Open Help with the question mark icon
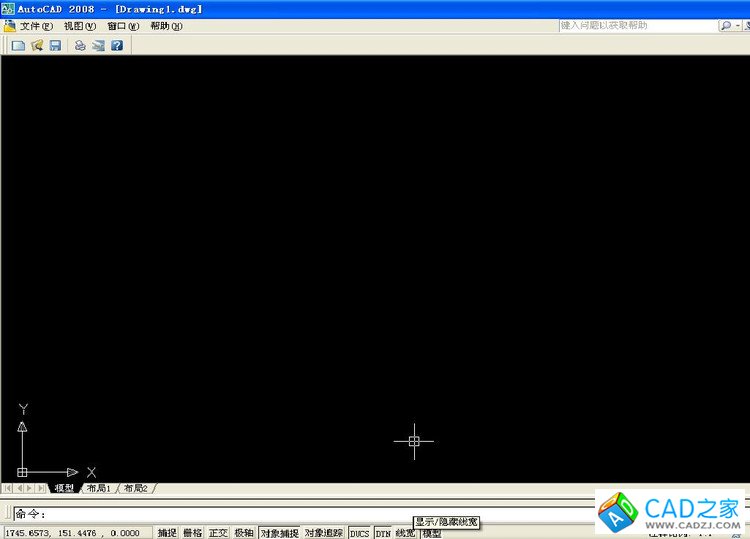 coord(117,45)
